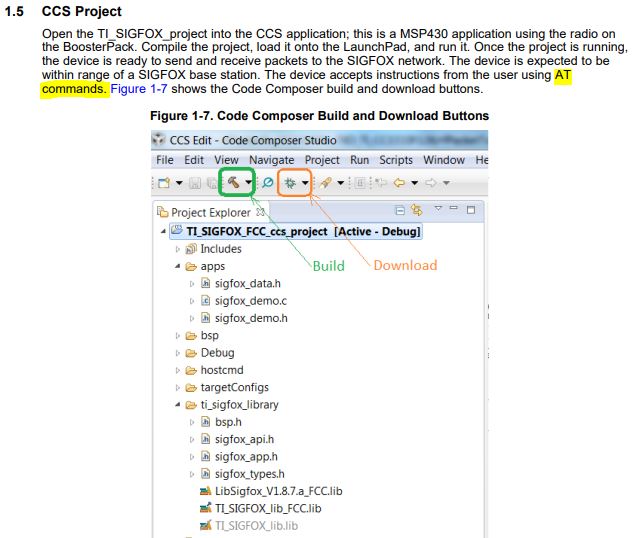Open the View menu
The width and height of the screenshot is (633, 538).
coord(226,160)
